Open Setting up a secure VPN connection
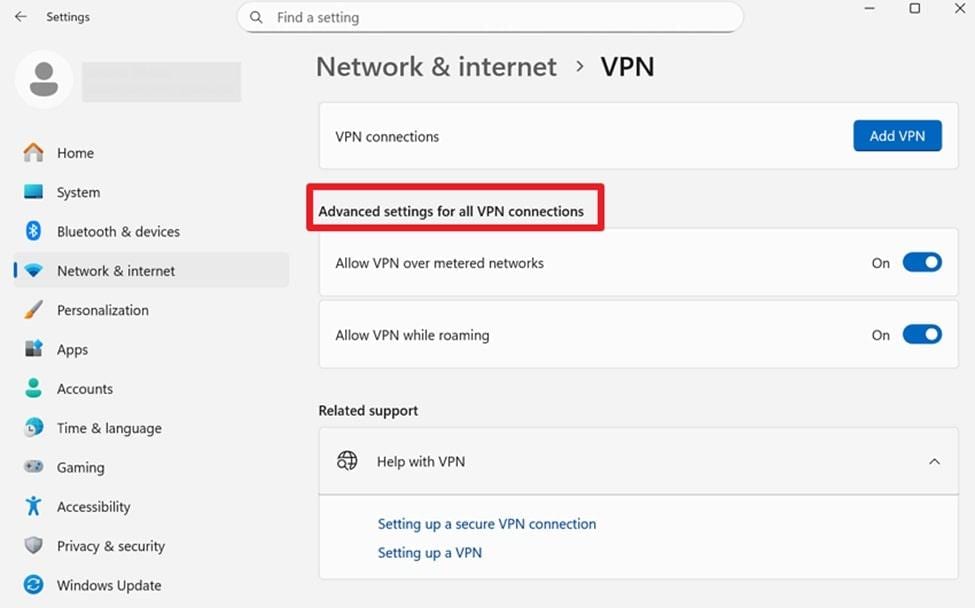Image resolution: width=975 pixels, height=608 pixels. [x=487, y=523]
